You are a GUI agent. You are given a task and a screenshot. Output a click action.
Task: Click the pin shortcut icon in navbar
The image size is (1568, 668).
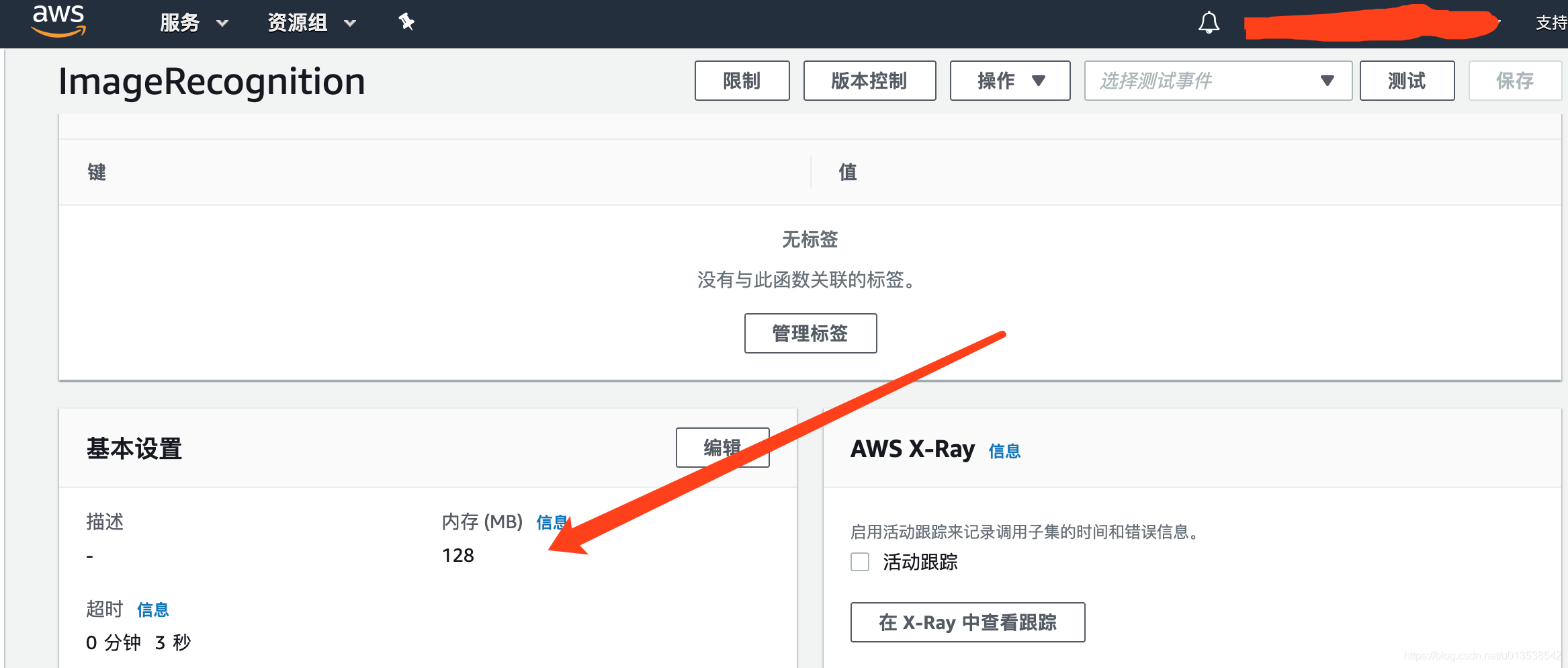point(406,22)
